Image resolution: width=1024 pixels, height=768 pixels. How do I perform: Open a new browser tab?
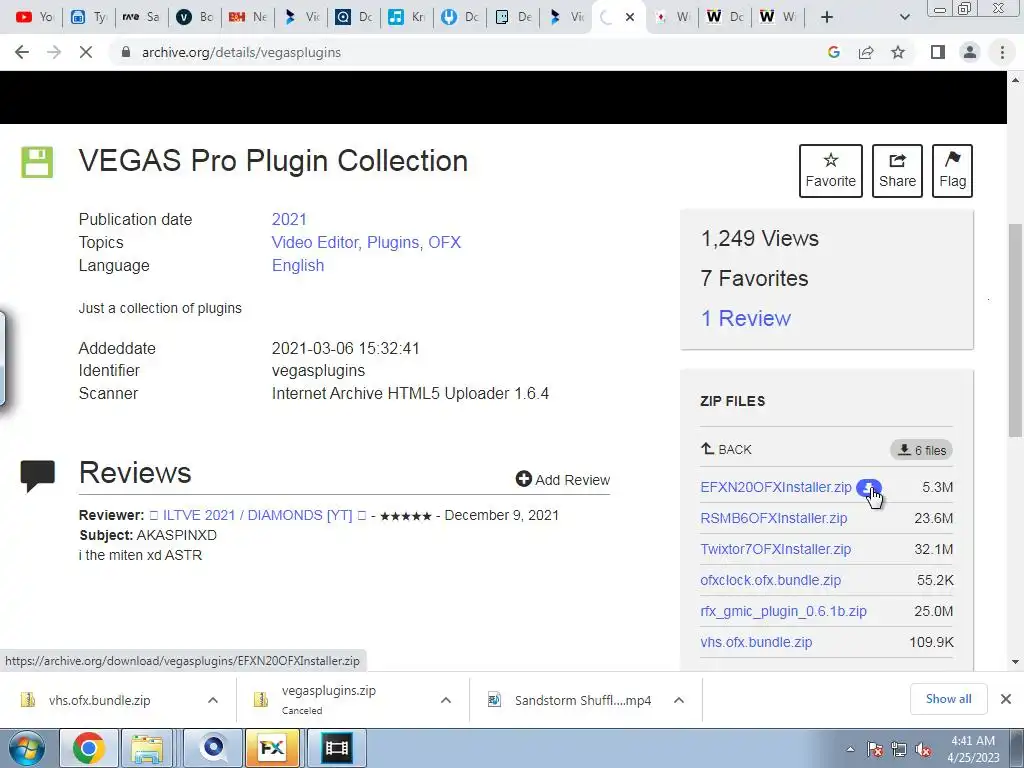[827, 17]
